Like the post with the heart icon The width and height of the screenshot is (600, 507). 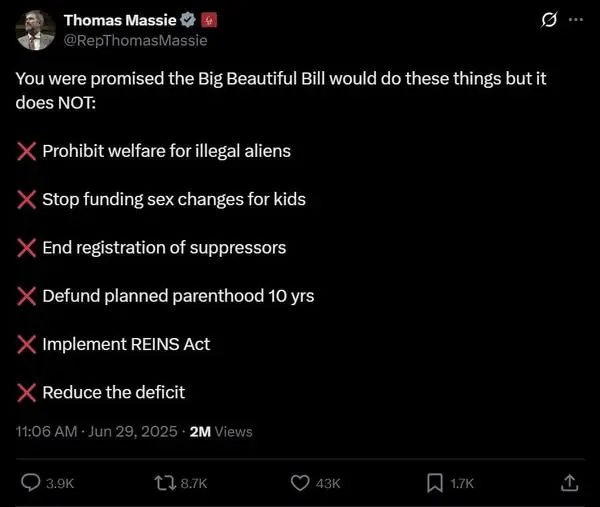coord(300,483)
